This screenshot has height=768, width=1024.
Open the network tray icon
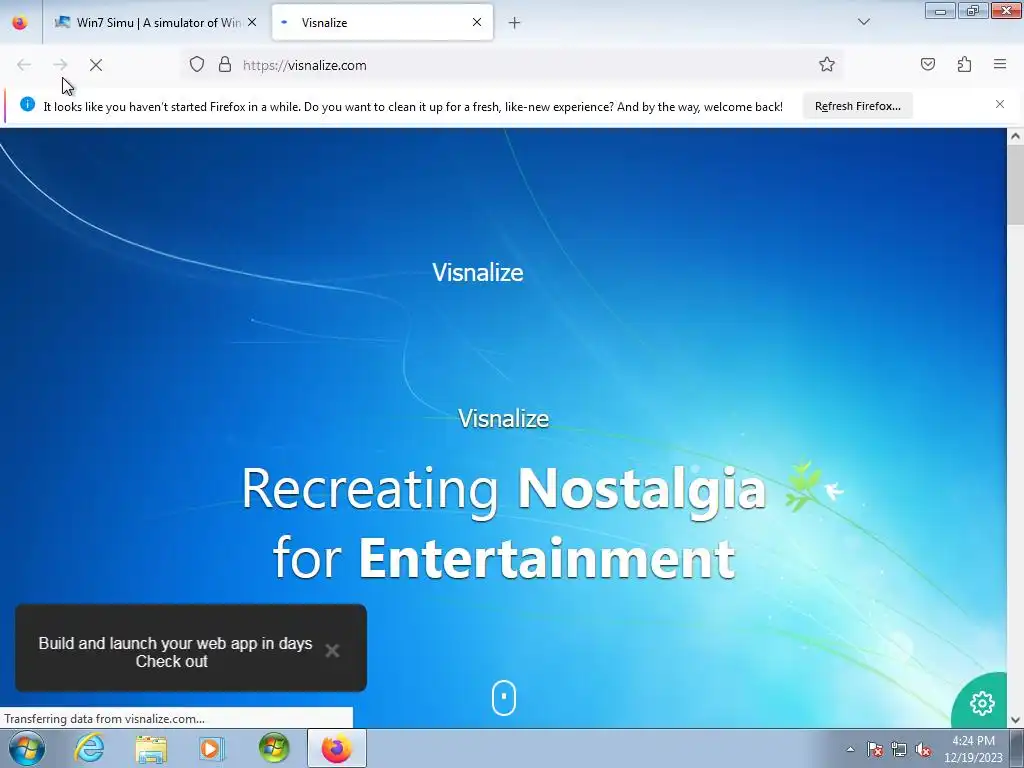point(899,750)
